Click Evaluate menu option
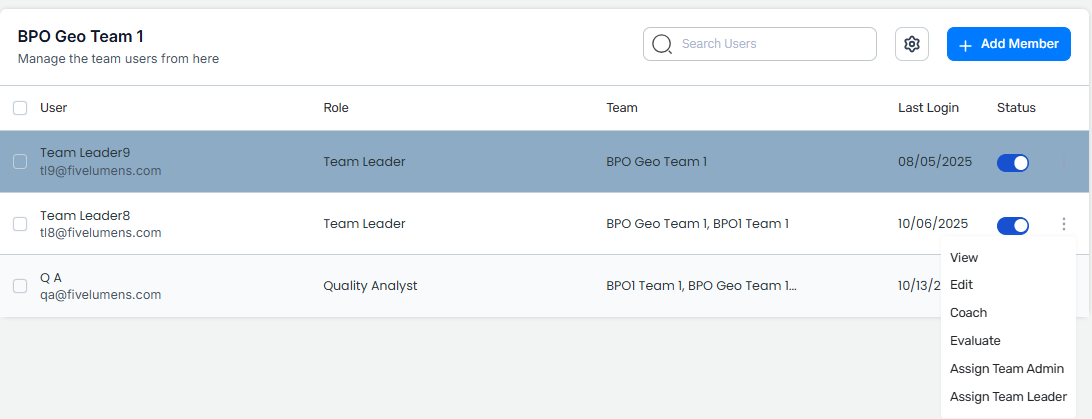Viewport: 1092px width, 419px height. point(975,341)
